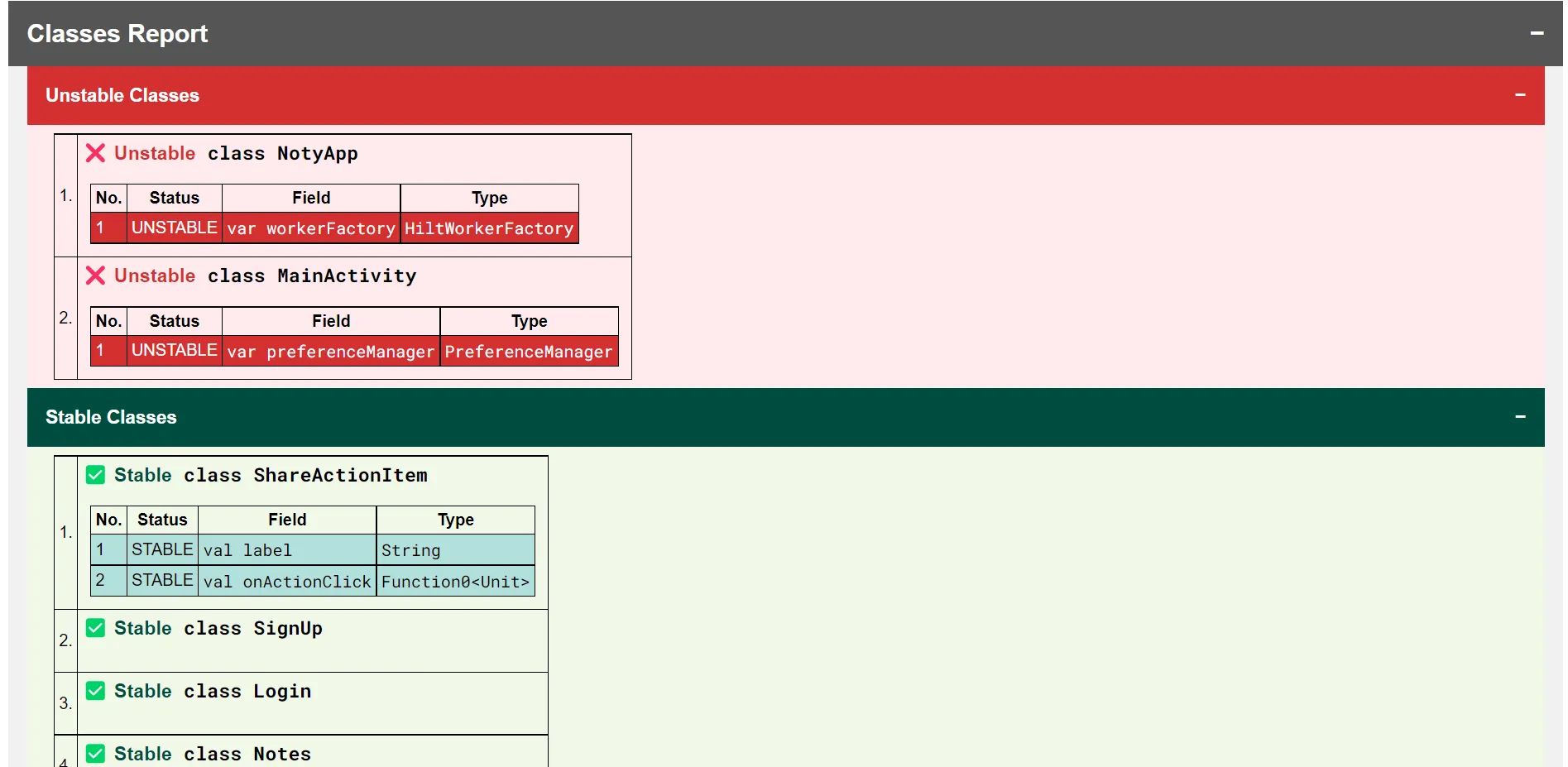Click the UNSTABLE status cell in NotyApp table
1568x767 pixels.
(175, 228)
